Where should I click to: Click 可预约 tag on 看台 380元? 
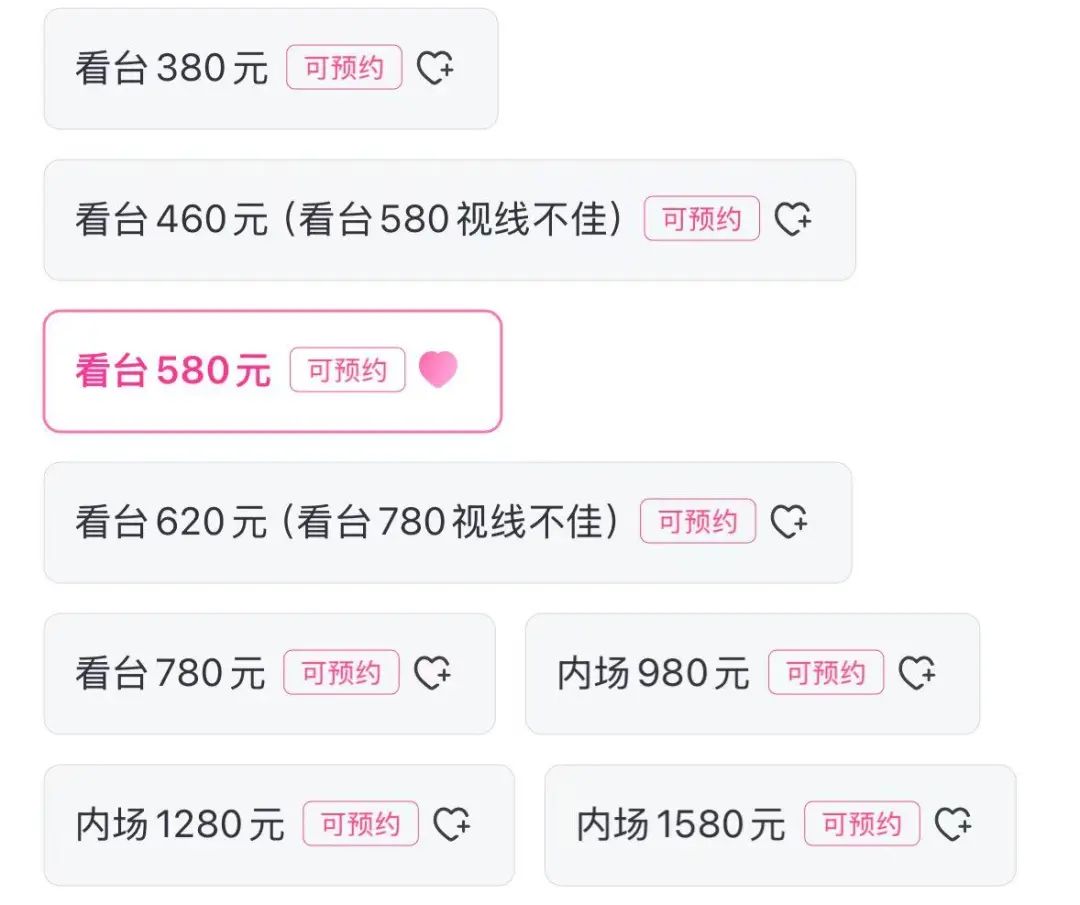pyautogui.click(x=344, y=67)
